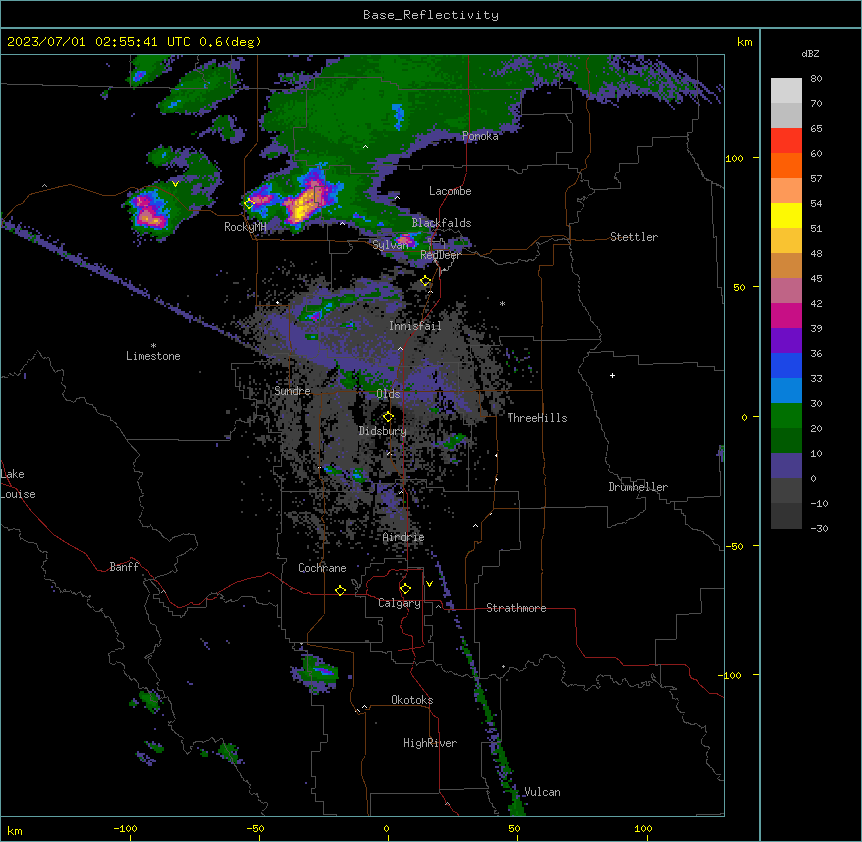Click the yellow diamond marker south of RedDeer

click(x=426, y=281)
